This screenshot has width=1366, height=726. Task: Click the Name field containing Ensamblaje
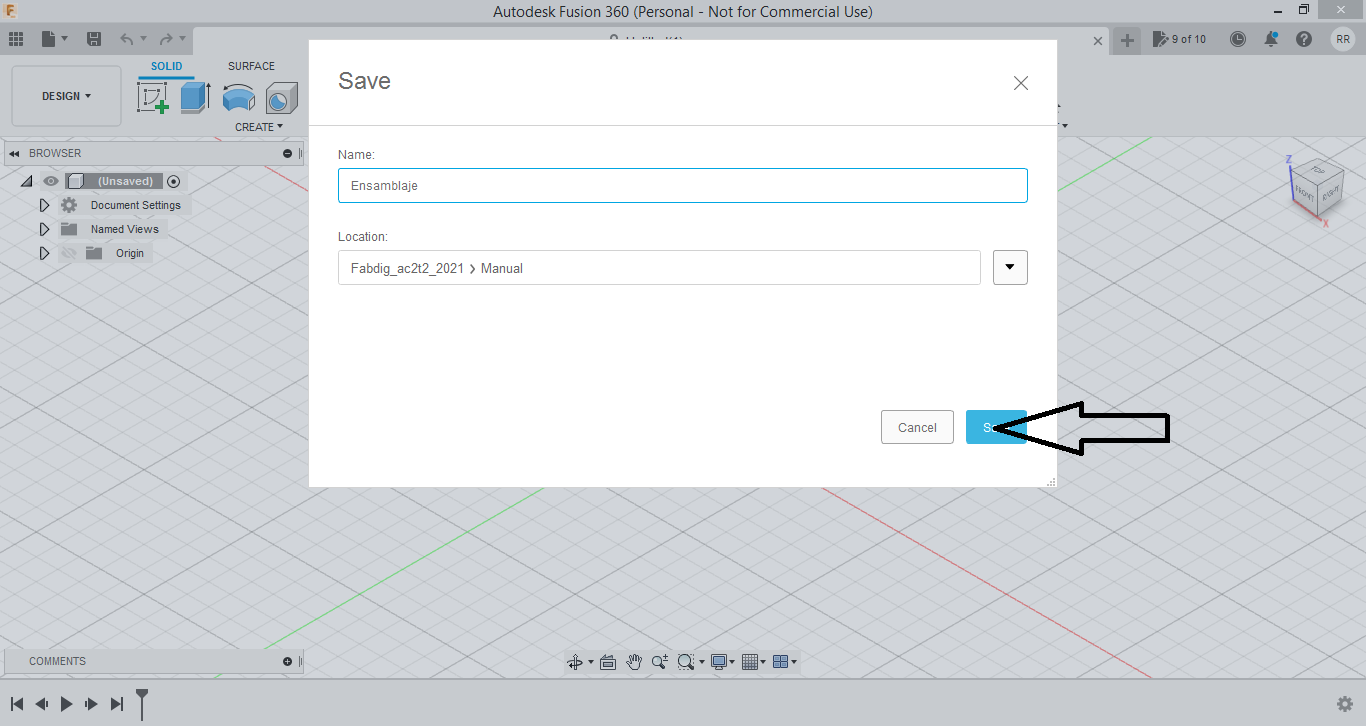[683, 185]
